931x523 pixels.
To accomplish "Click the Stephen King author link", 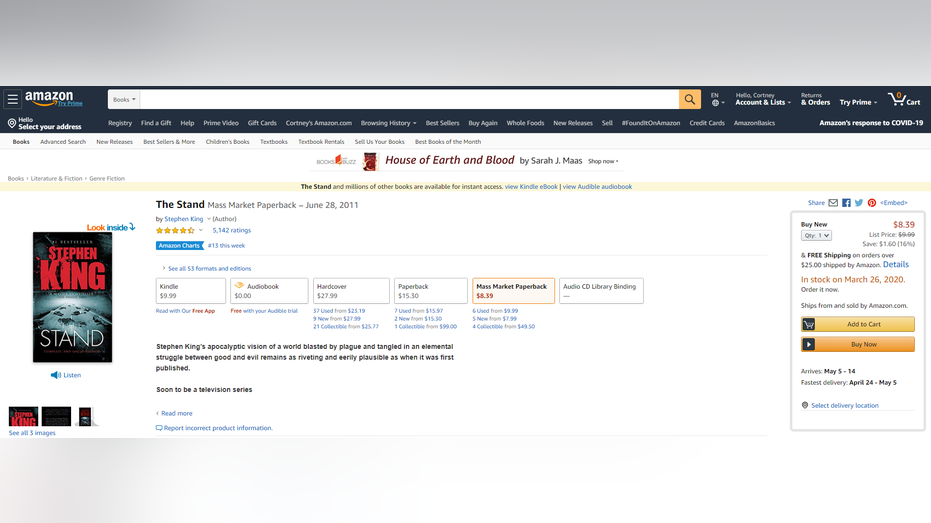I will (x=183, y=219).
